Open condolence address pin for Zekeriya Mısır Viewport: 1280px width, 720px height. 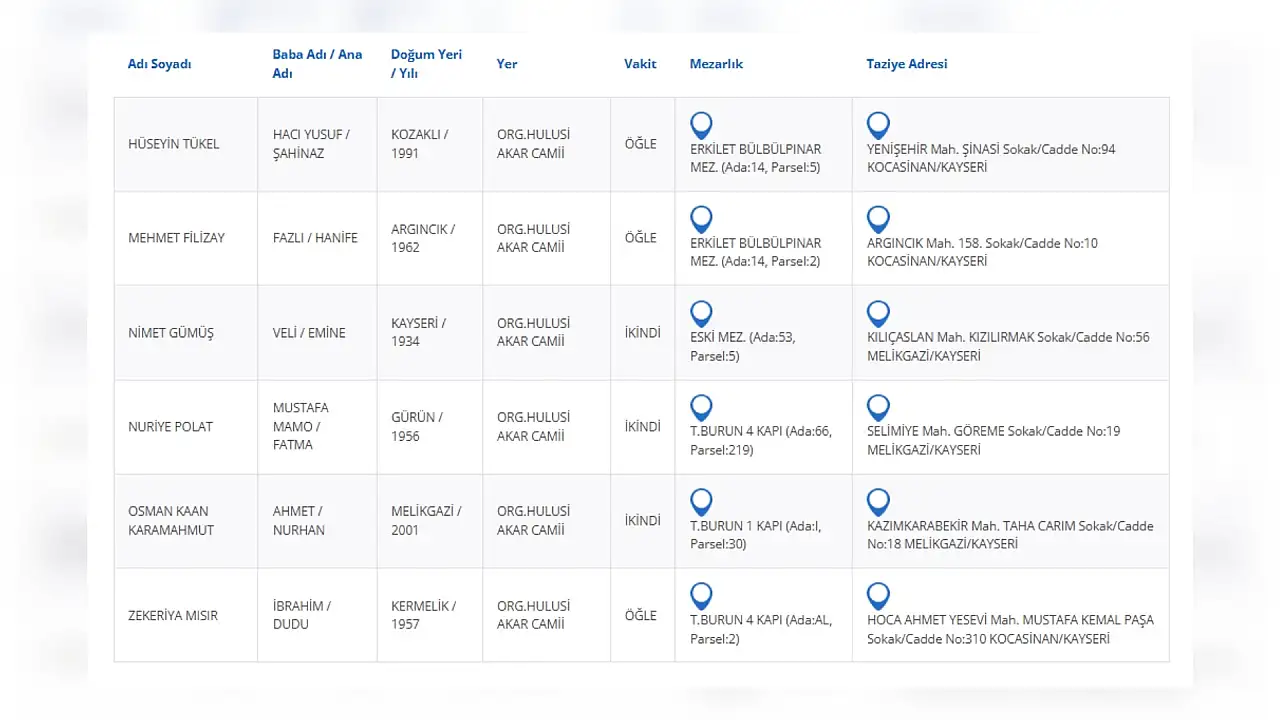pos(878,596)
